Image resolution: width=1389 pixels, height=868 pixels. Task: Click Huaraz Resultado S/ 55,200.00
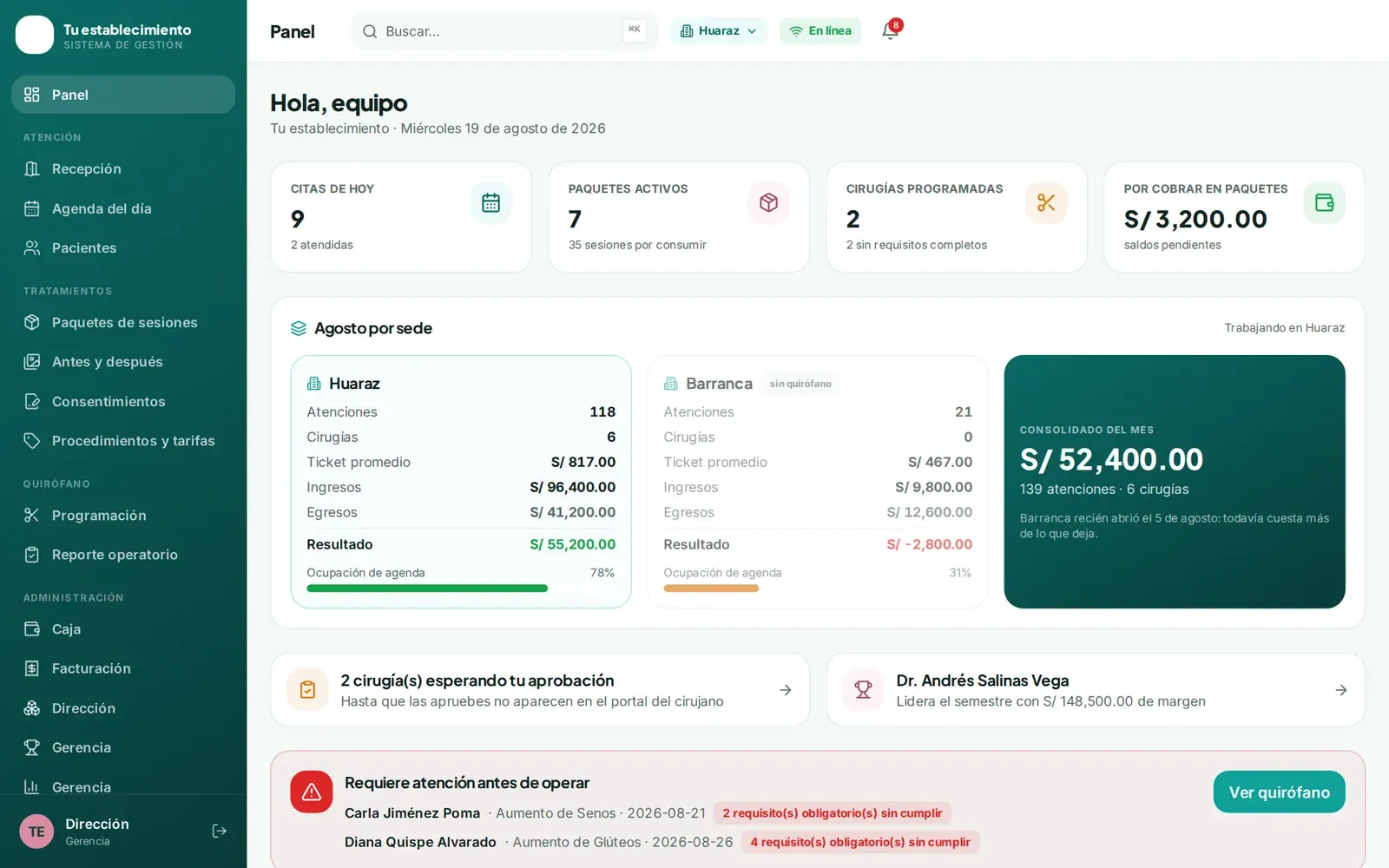572,544
